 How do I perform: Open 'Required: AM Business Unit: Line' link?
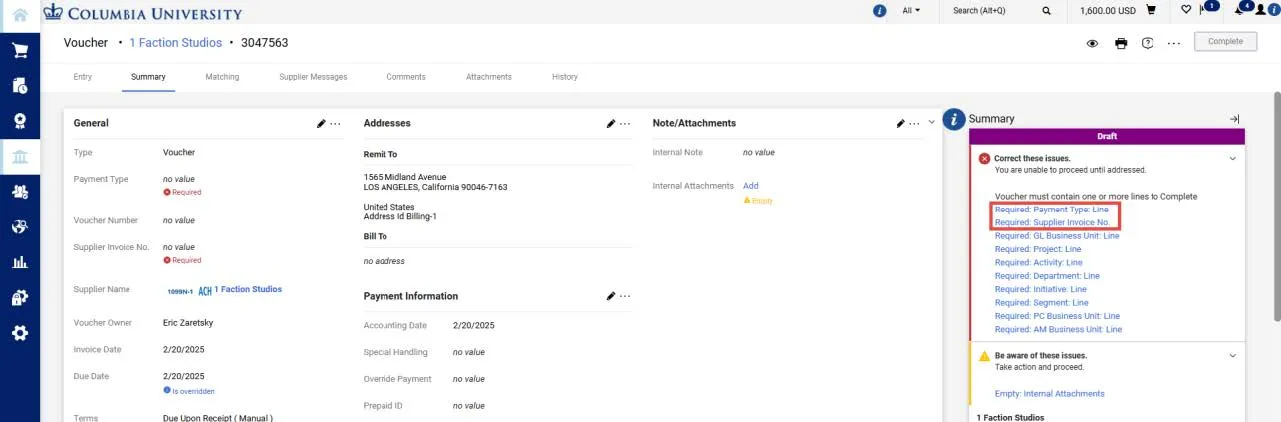tap(1058, 329)
